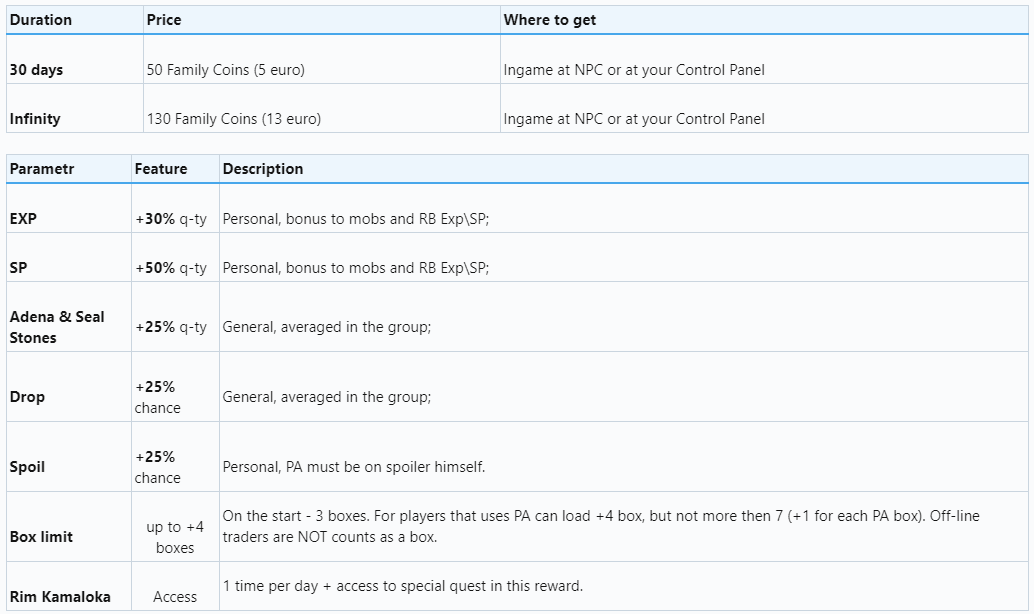Click the 130 Family Coins price
The image size is (1034, 614).
tap(233, 119)
